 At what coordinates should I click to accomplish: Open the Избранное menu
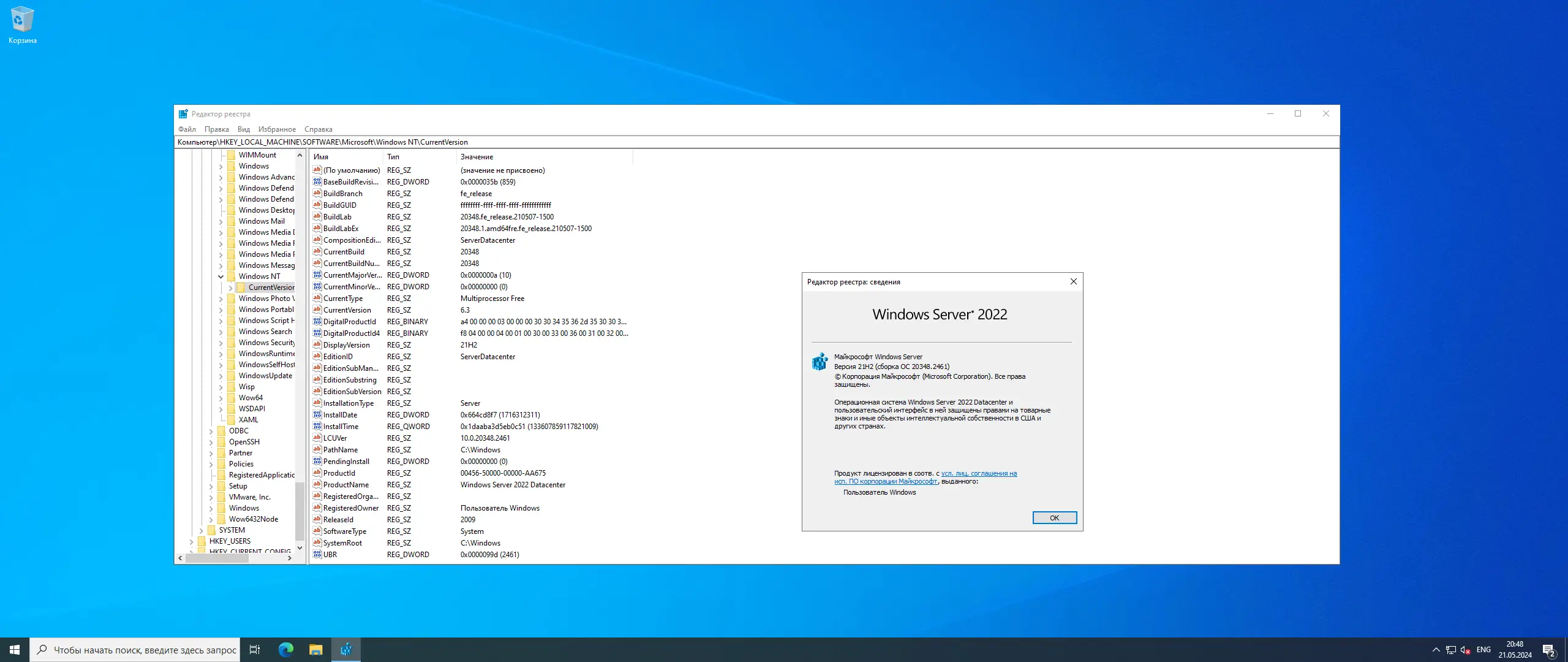point(277,129)
